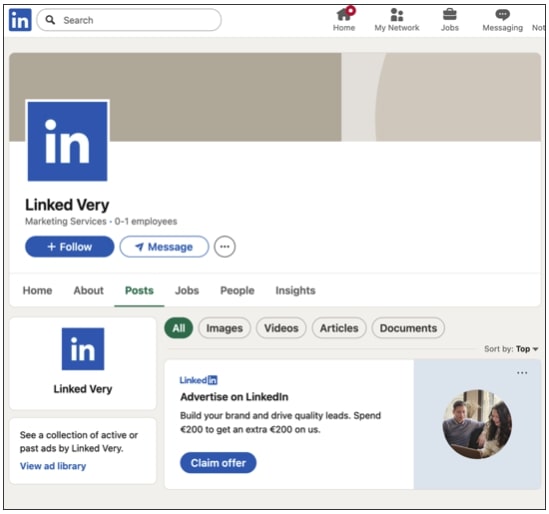Filter posts by Articles
549x514 pixels.
point(339,328)
